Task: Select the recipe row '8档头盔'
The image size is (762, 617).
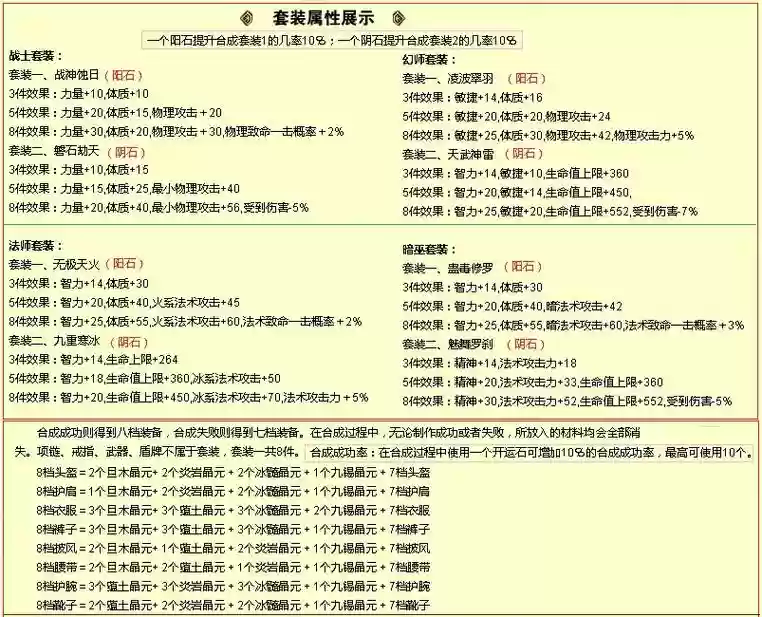Action: pyautogui.click(x=233, y=472)
